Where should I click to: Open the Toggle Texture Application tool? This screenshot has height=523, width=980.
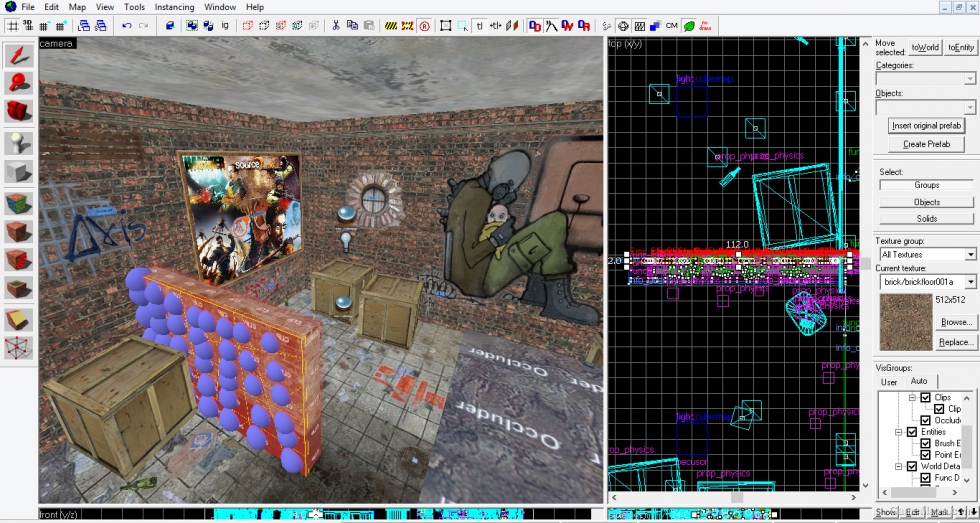coord(19,203)
